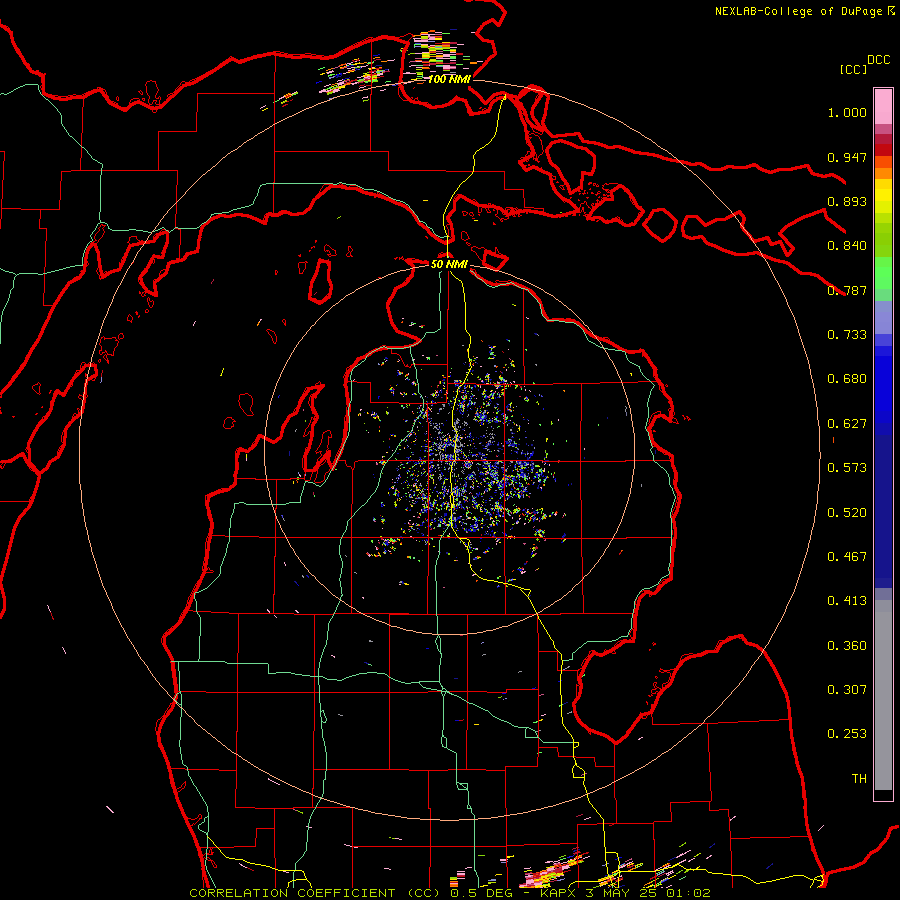Click the 0.360 scale value
Screen dimensions: 900x900
point(847,646)
